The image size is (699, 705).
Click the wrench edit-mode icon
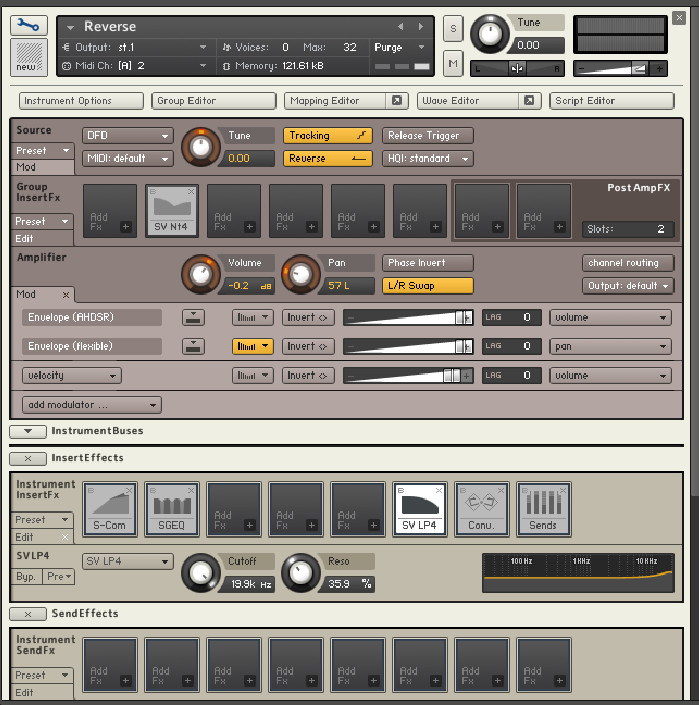pos(29,25)
